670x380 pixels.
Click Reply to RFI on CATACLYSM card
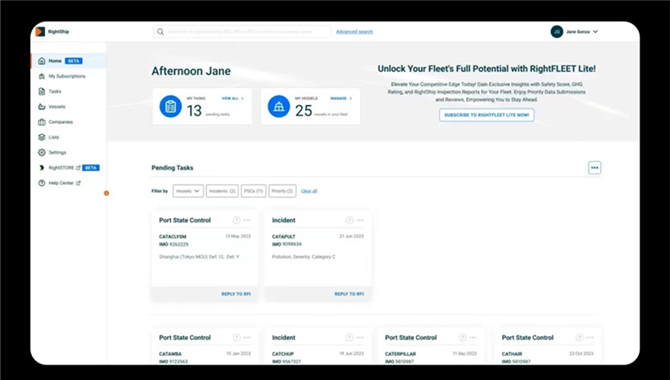pyautogui.click(x=236, y=294)
